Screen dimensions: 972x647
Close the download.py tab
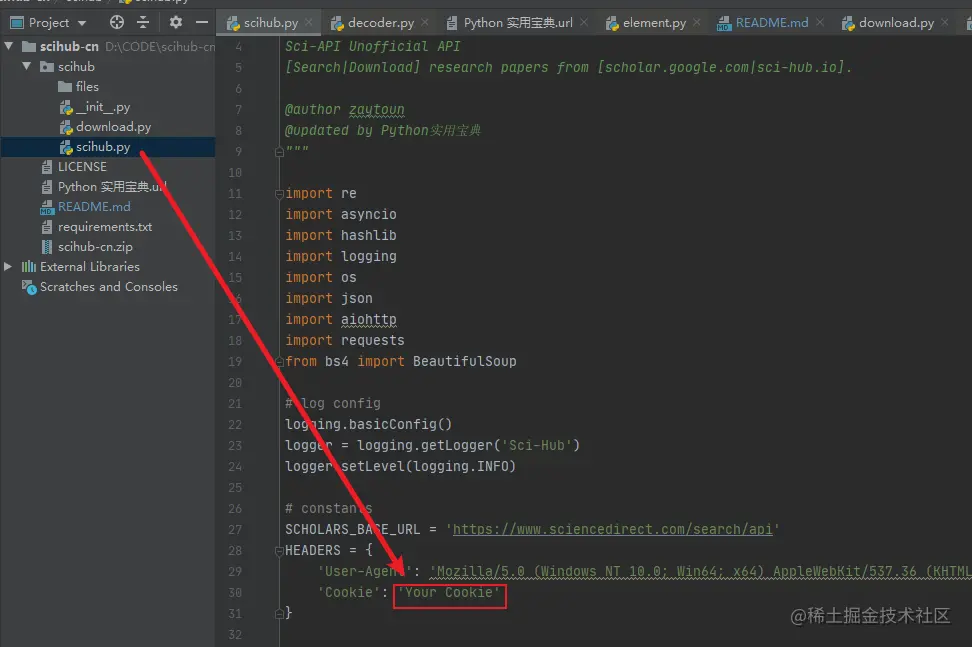(945, 22)
